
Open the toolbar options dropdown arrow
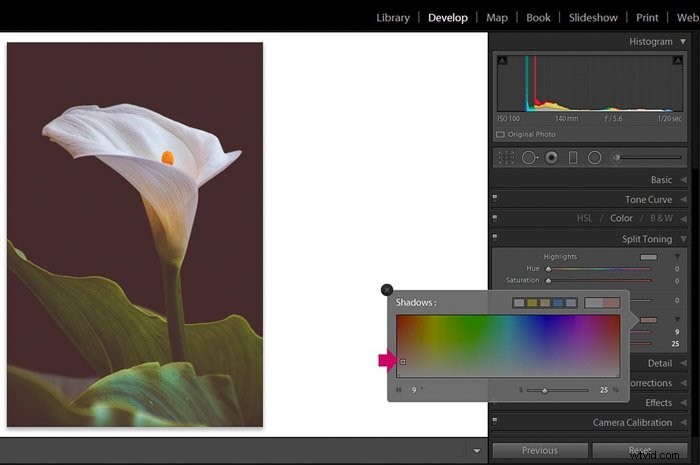coord(477,451)
